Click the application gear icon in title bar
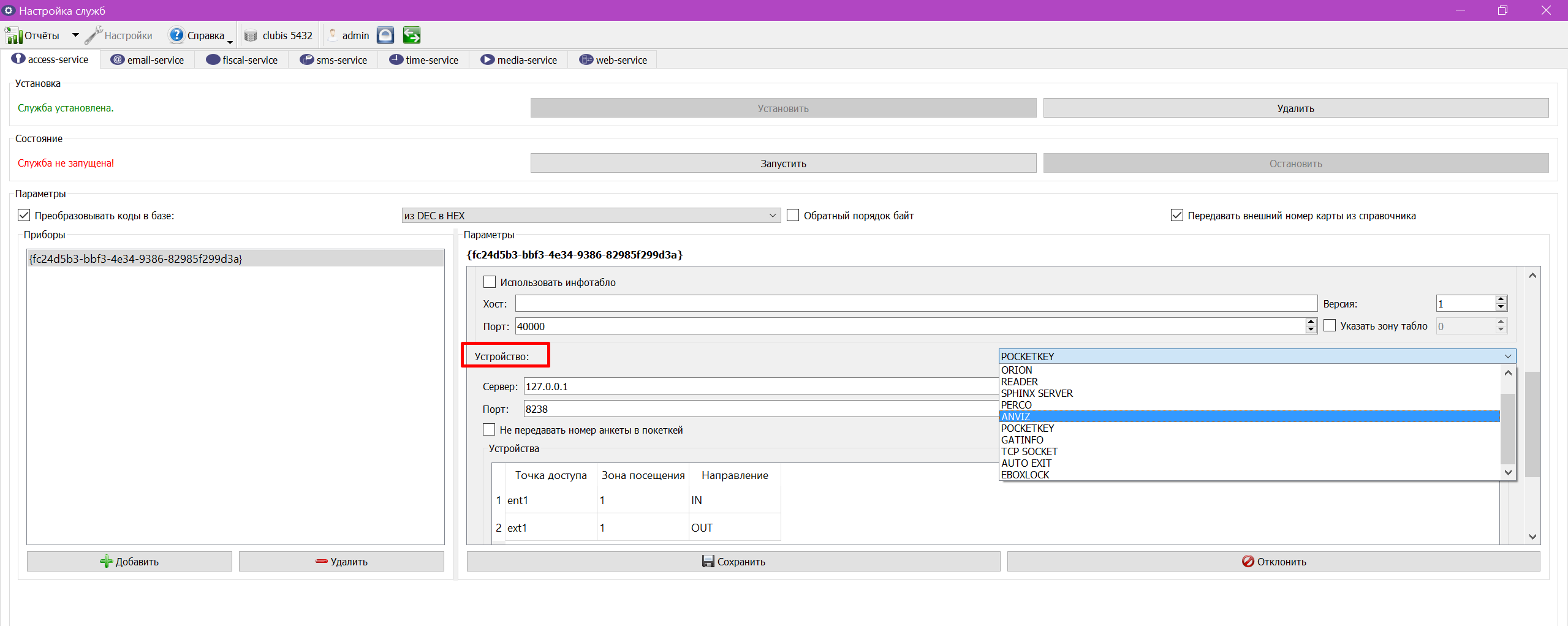 tap(9, 10)
